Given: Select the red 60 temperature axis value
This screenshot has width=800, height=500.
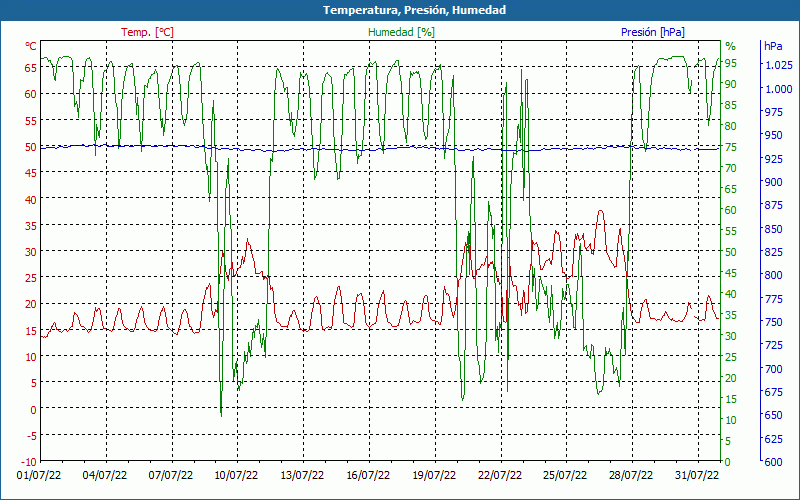Looking at the screenshot, I should point(31,94).
